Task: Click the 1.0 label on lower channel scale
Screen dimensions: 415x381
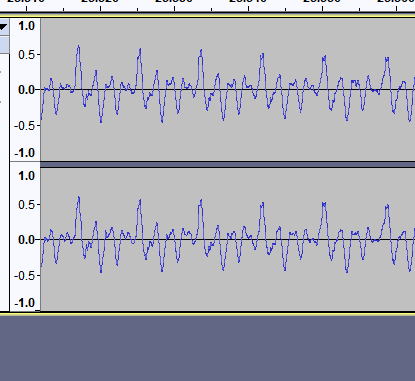Action: [27, 176]
